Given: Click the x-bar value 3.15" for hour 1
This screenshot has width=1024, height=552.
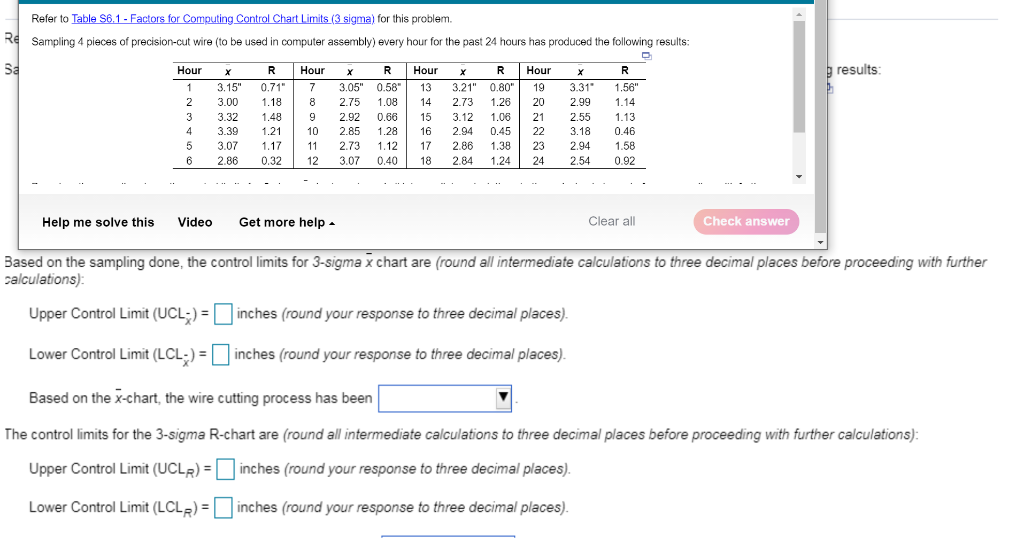Looking at the screenshot, I should point(229,88).
